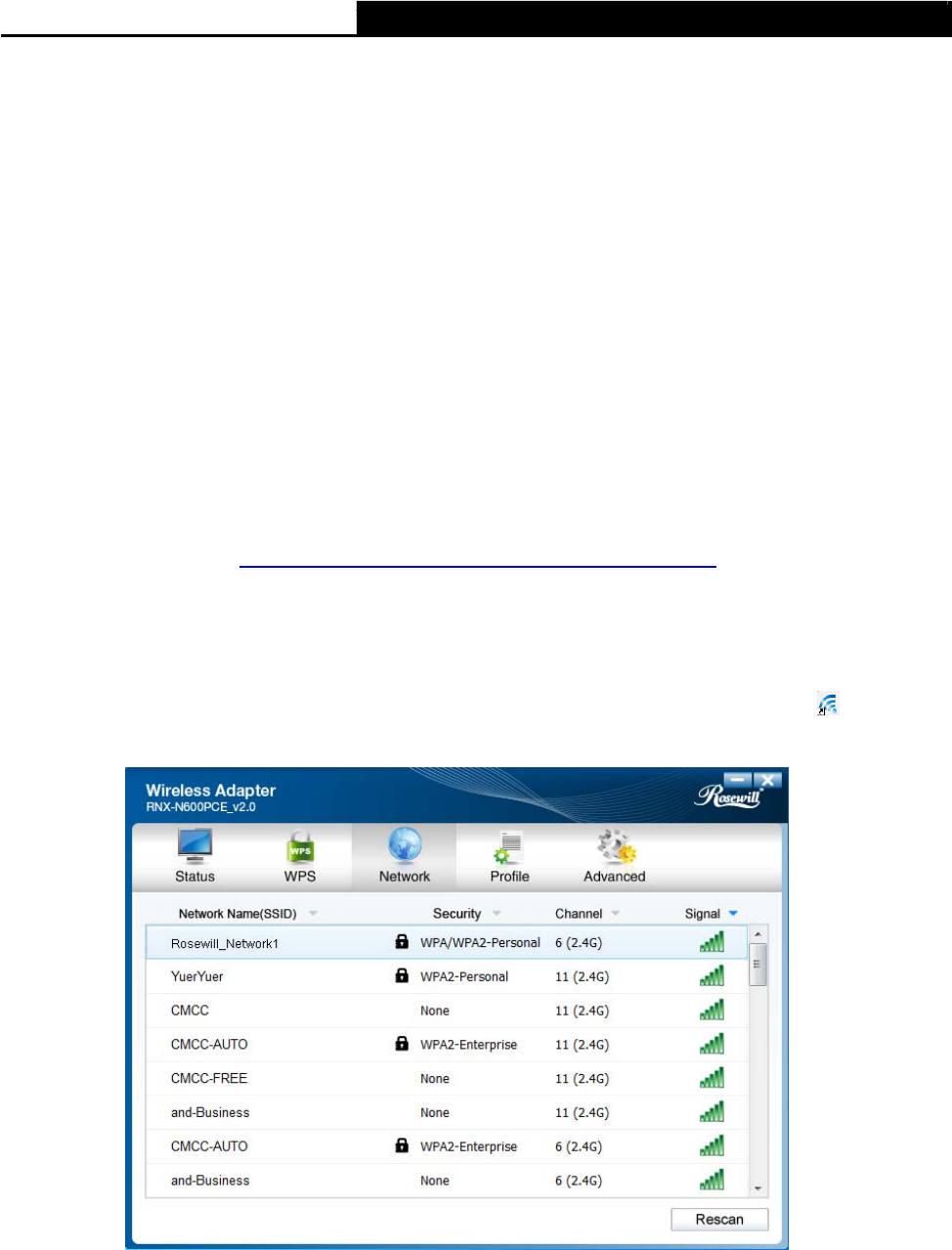952x1250 pixels.
Task: Go to the Advanced gears tab
Action: coord(615,856)
